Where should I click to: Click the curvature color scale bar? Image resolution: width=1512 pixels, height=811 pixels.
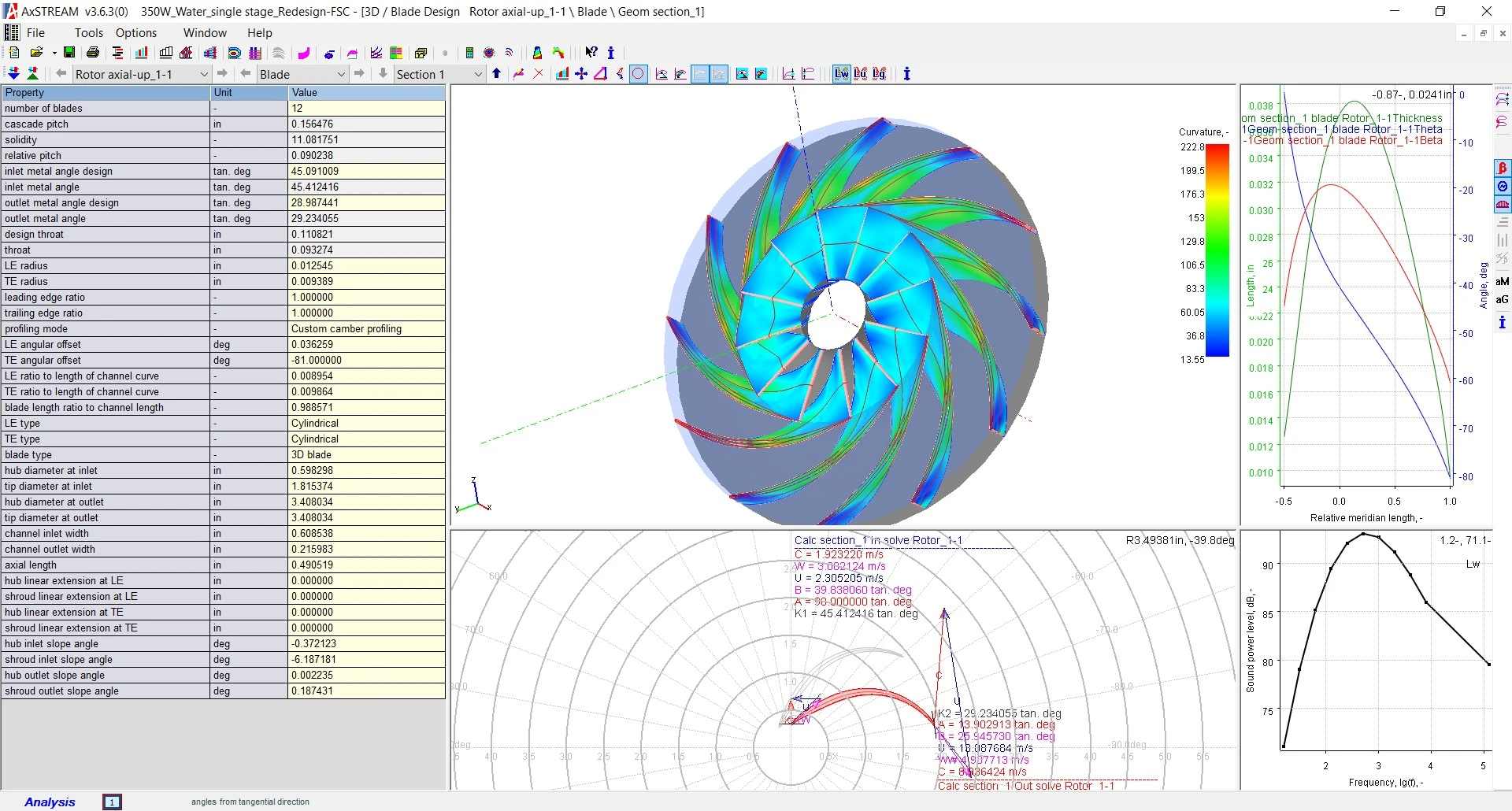1217,250
